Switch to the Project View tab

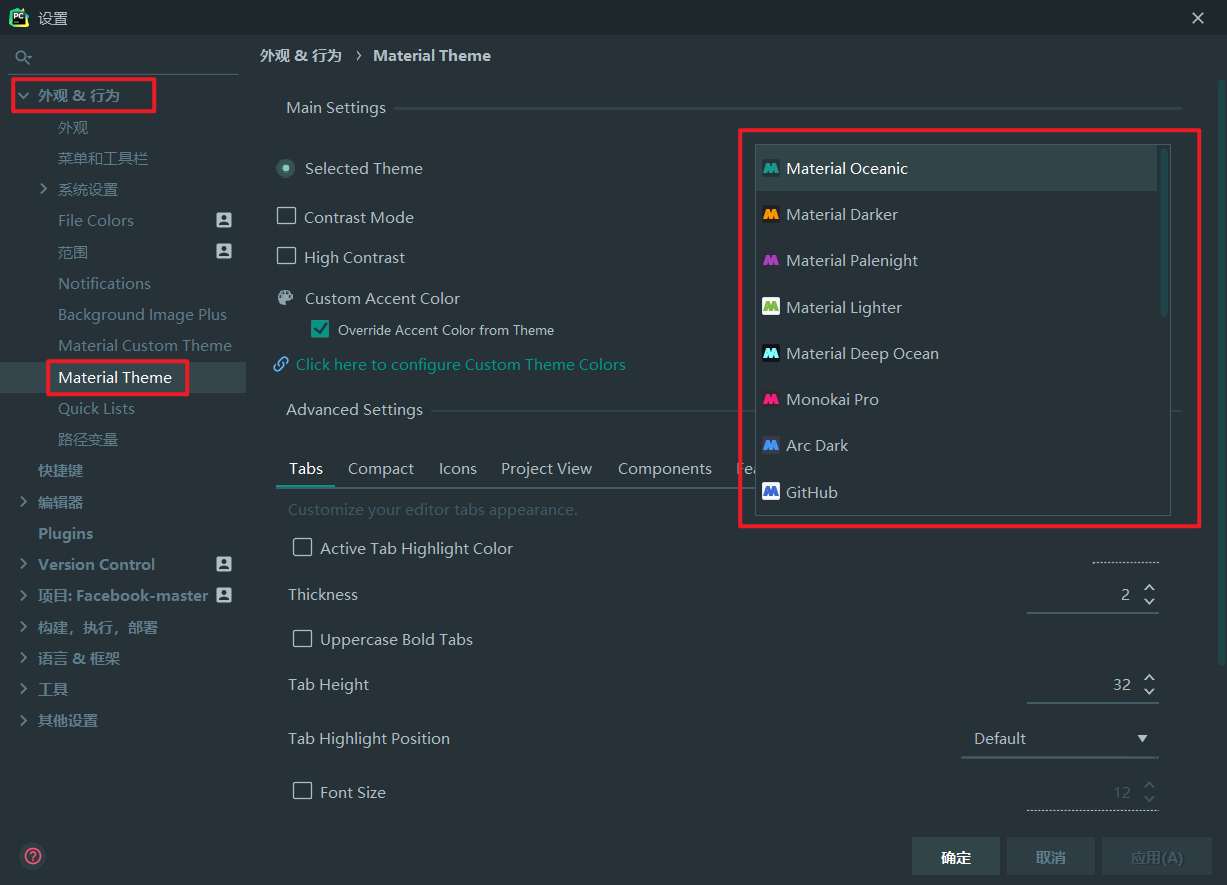(x=547, y=468)
